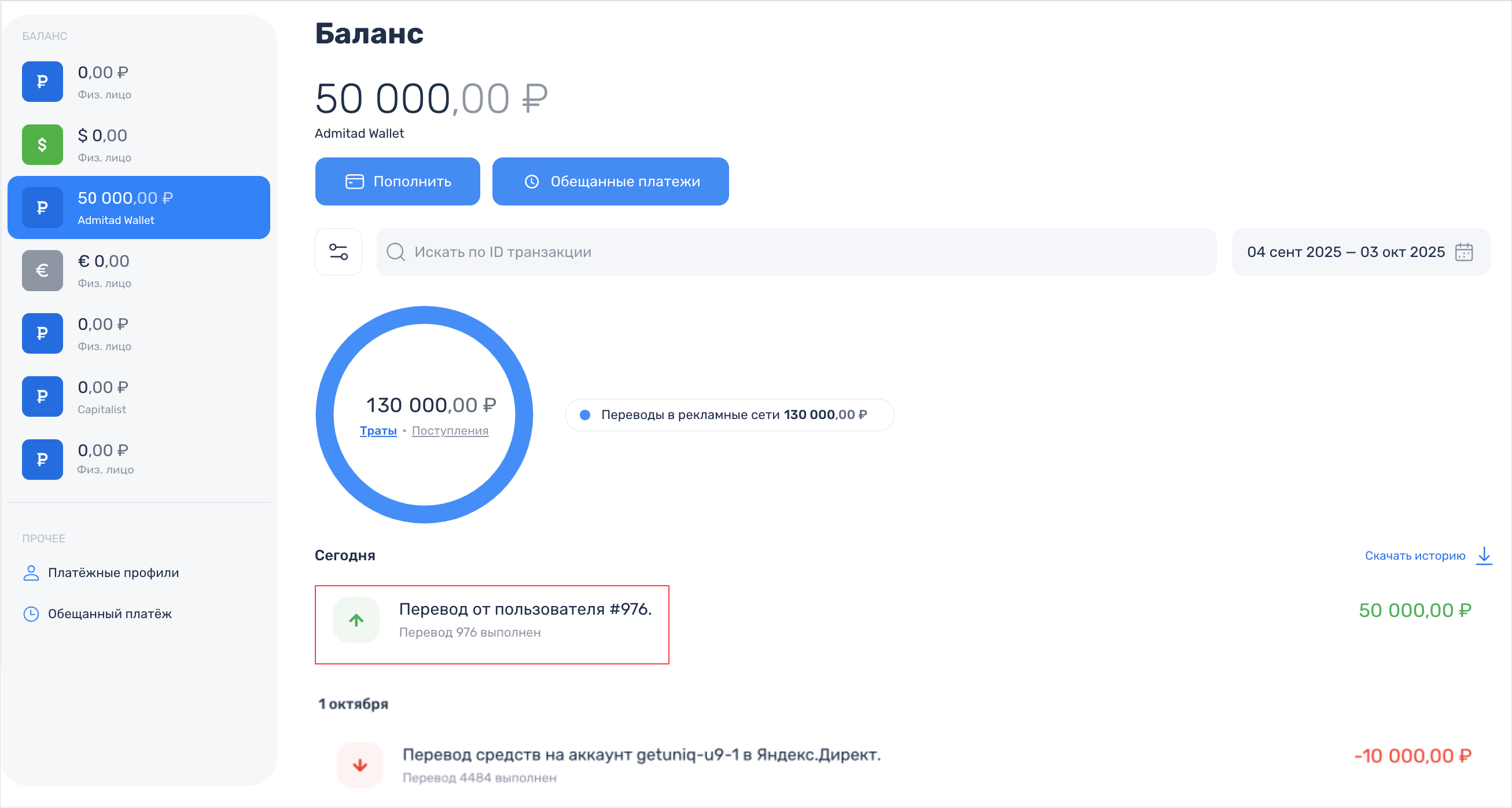Viewport: 1512px width, 808px height.
Task: Click the blue donut chart ring
Action: [x=424, y=315]
